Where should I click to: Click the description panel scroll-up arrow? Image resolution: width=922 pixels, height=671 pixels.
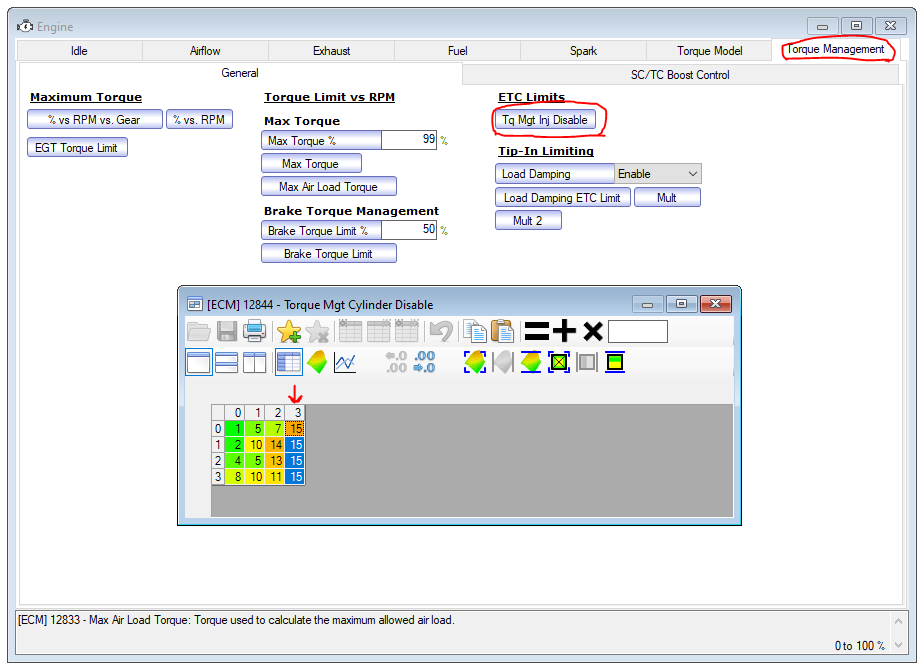898,621
